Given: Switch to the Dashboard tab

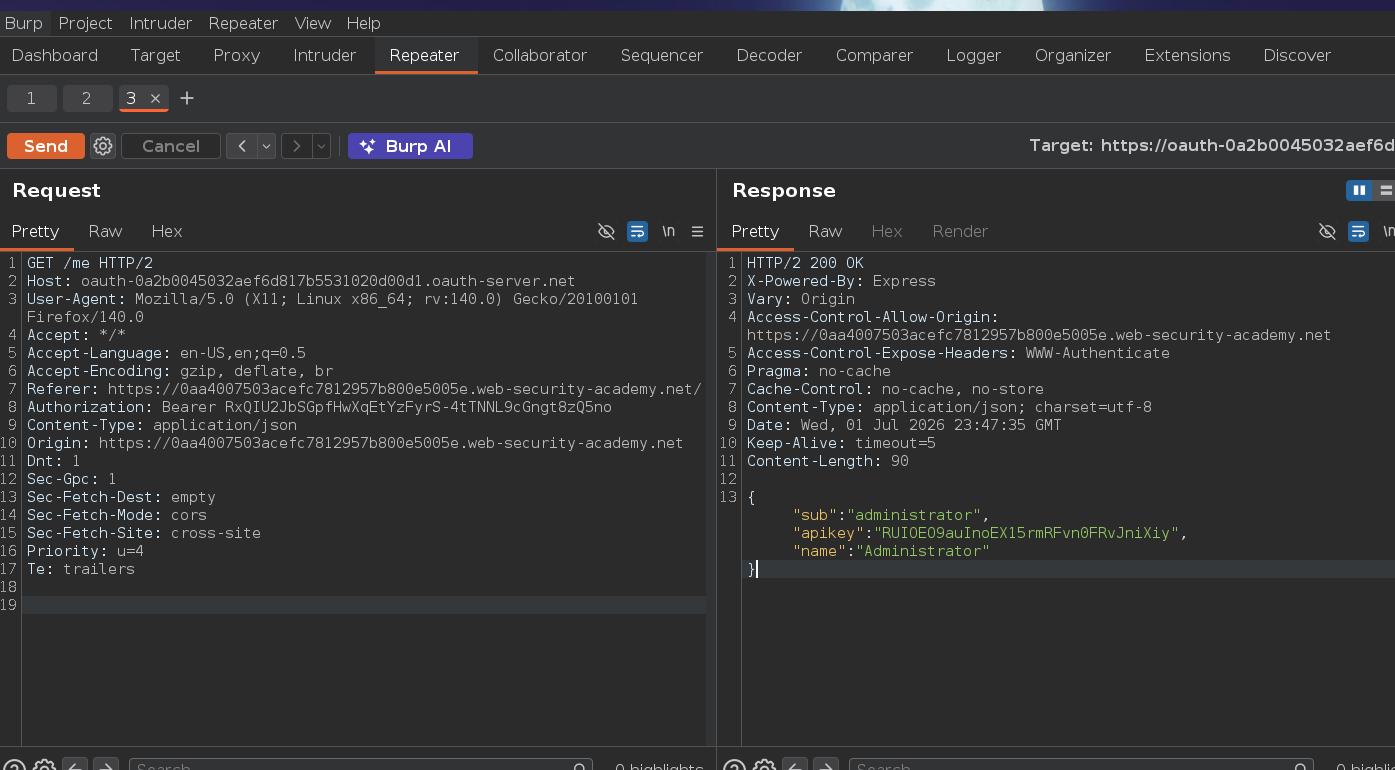Looking at the screenshot, I should click(x=55, y=55).
